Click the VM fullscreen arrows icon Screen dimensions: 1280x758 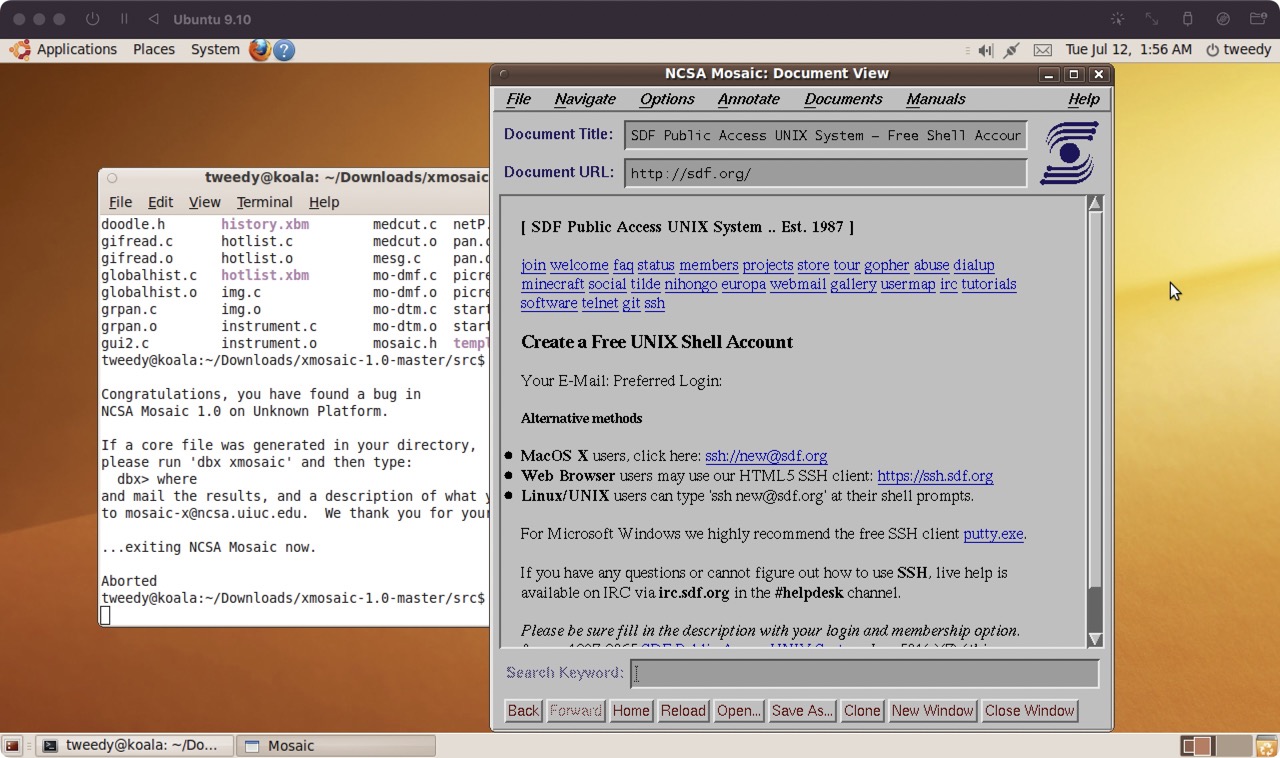pos(1152,19)
